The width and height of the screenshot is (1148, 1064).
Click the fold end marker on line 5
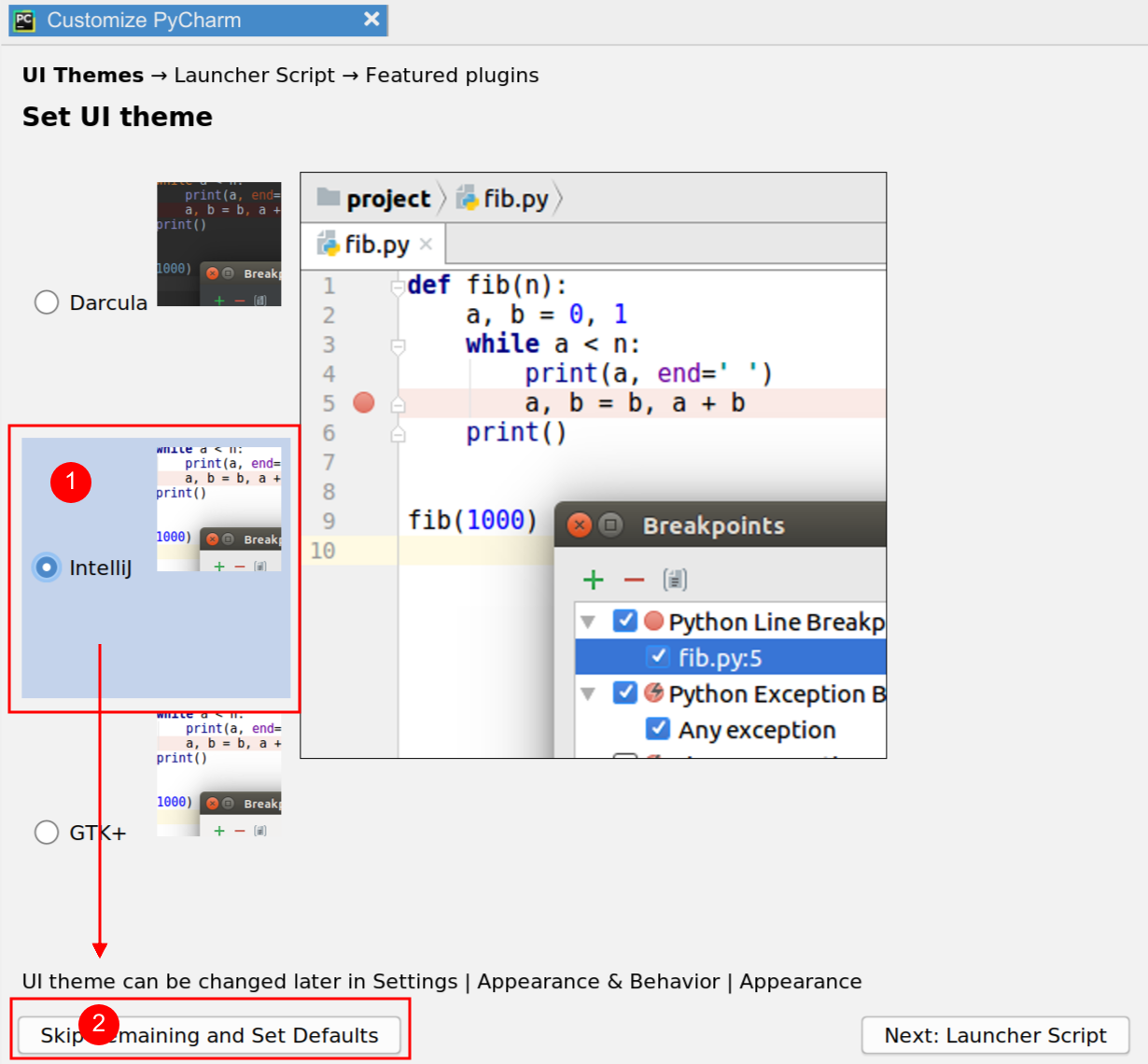398,405
